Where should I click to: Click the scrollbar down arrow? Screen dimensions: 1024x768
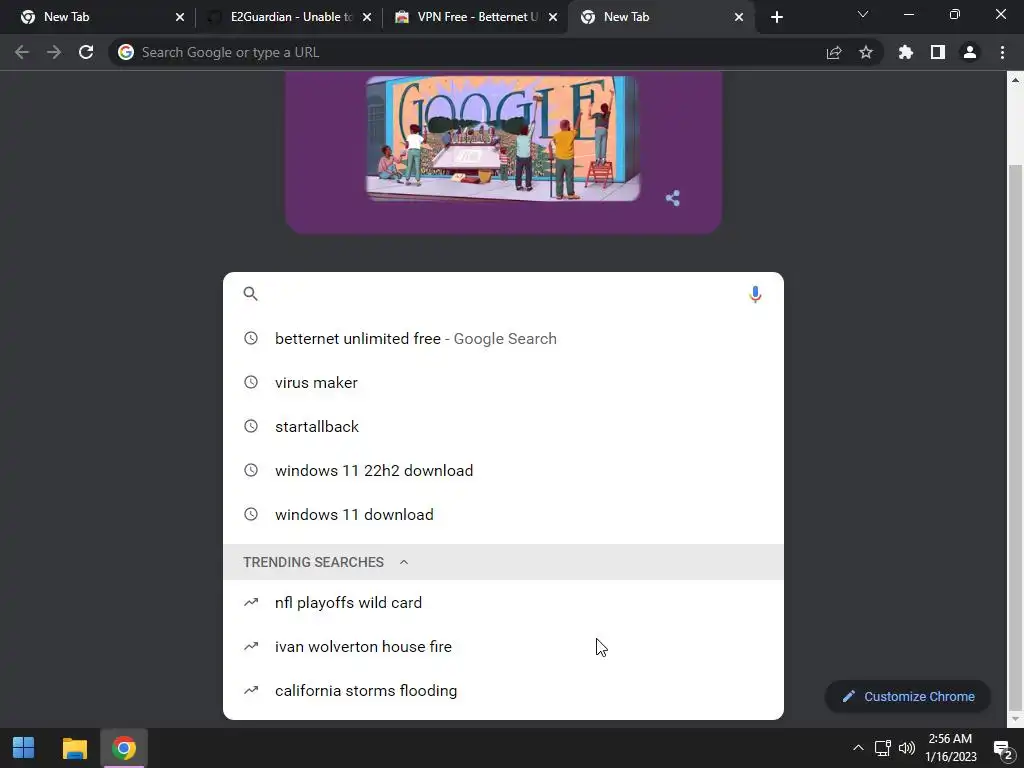tap(1015, 719)
